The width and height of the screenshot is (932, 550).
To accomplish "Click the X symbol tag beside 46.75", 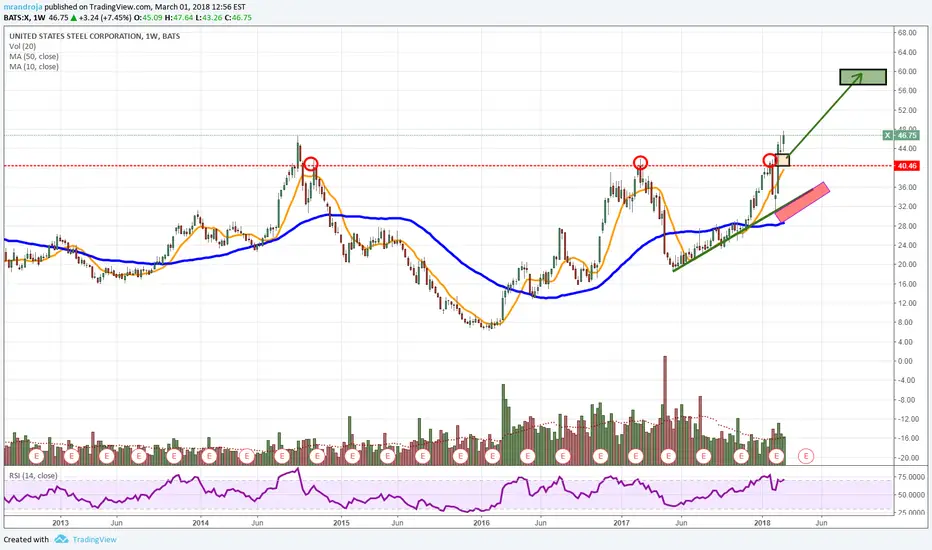I will (x=887, y=136).
